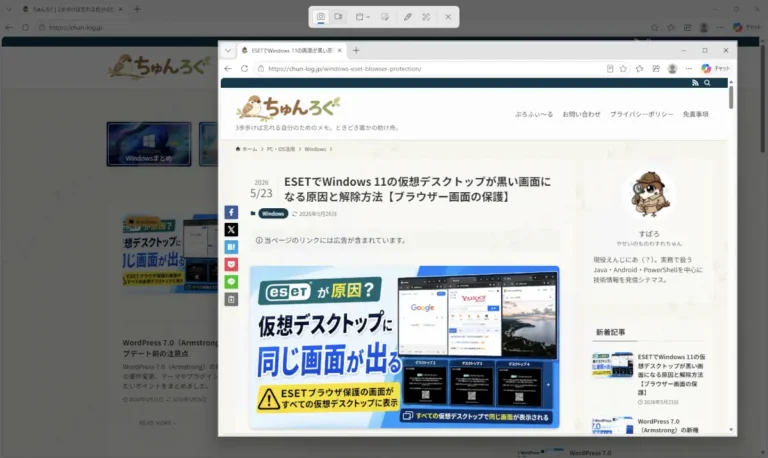
Task: Click the vertical scrollbar thumb of front window
Action: [x=731, y=97]
